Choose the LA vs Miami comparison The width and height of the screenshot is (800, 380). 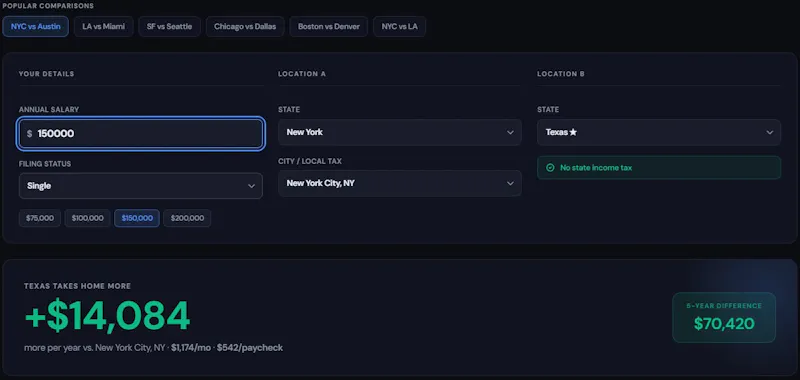pos(104,27)
